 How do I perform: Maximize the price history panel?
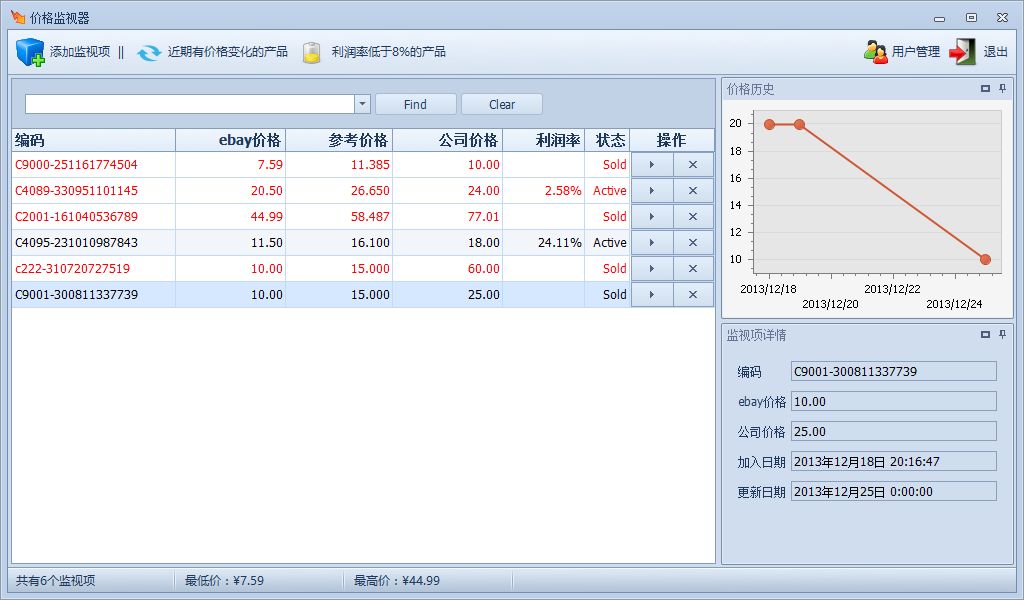pyautogui.click(x=985, y=89)
